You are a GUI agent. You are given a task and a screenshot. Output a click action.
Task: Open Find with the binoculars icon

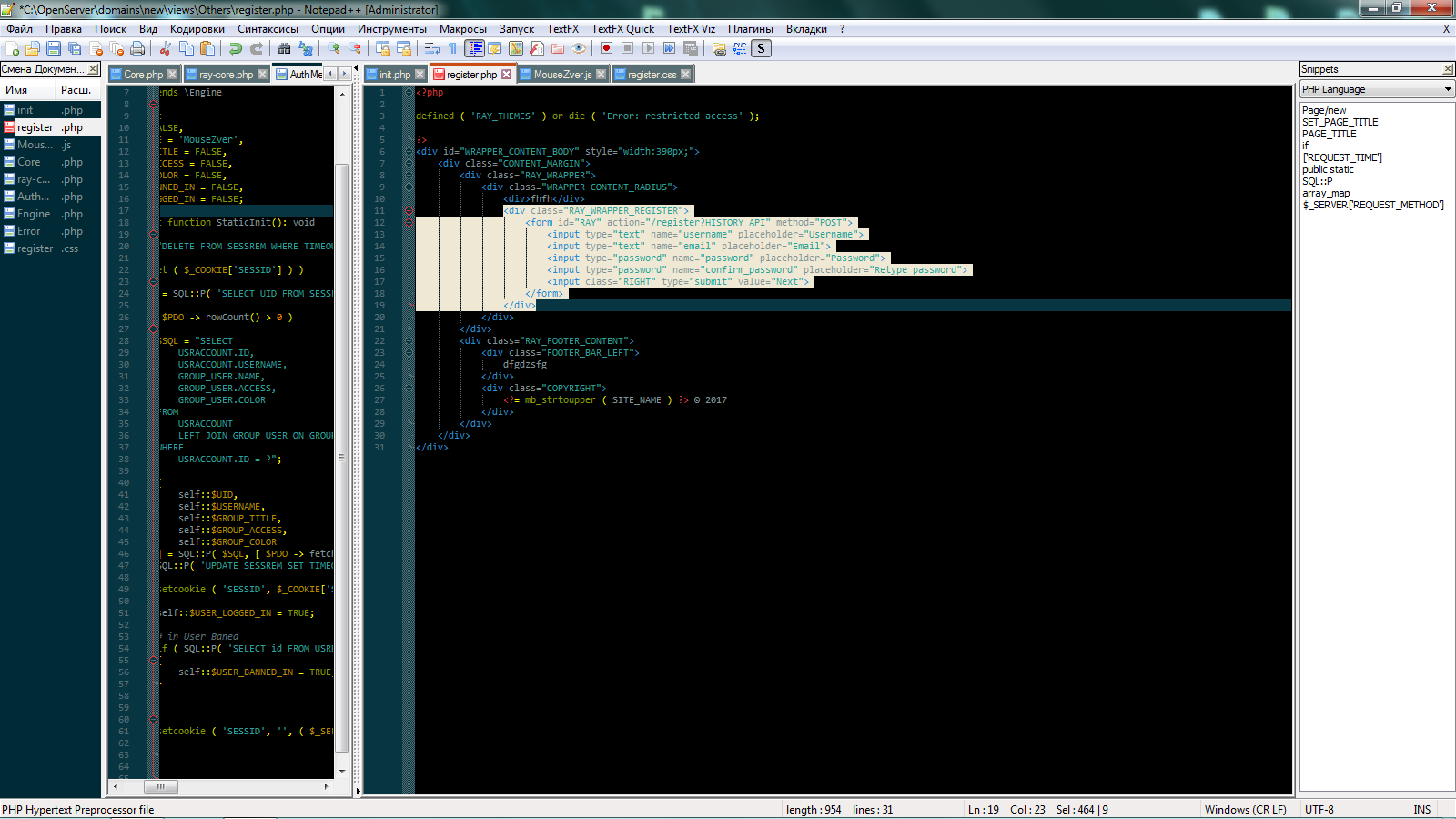284,48
